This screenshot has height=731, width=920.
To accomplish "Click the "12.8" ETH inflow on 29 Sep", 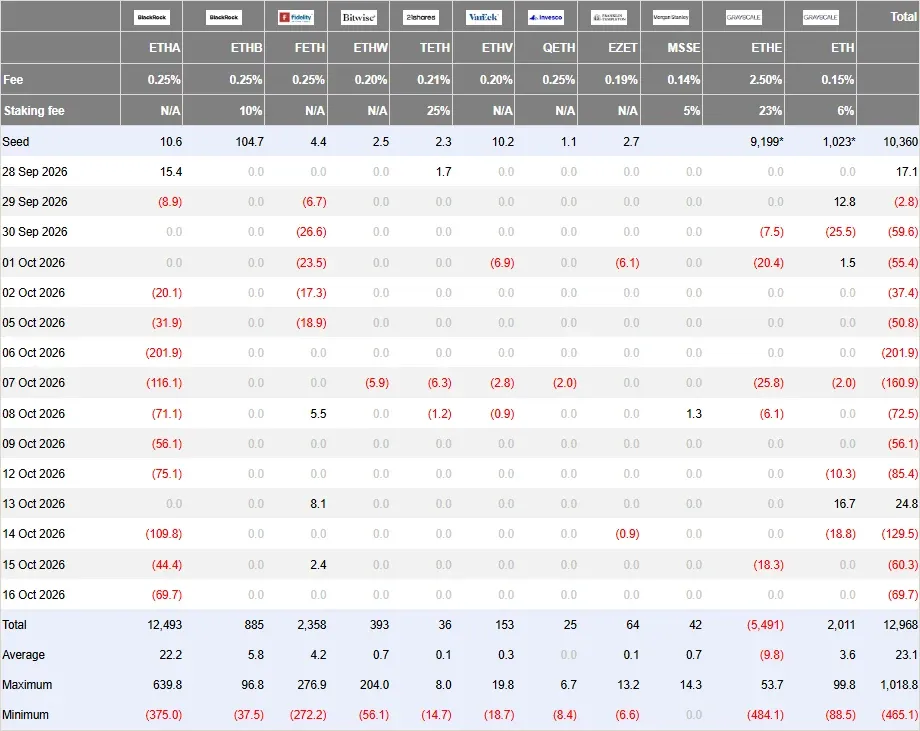I will (845, 202).
